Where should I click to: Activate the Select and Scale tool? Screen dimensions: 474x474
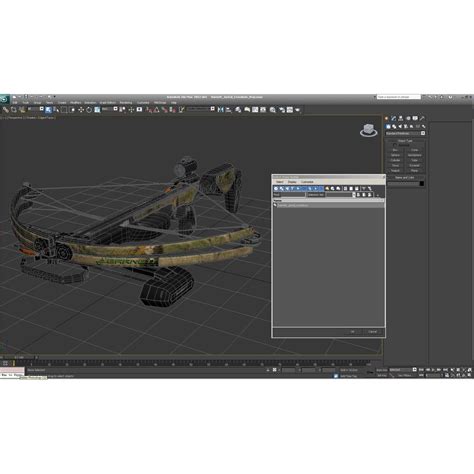coord(97,110)
